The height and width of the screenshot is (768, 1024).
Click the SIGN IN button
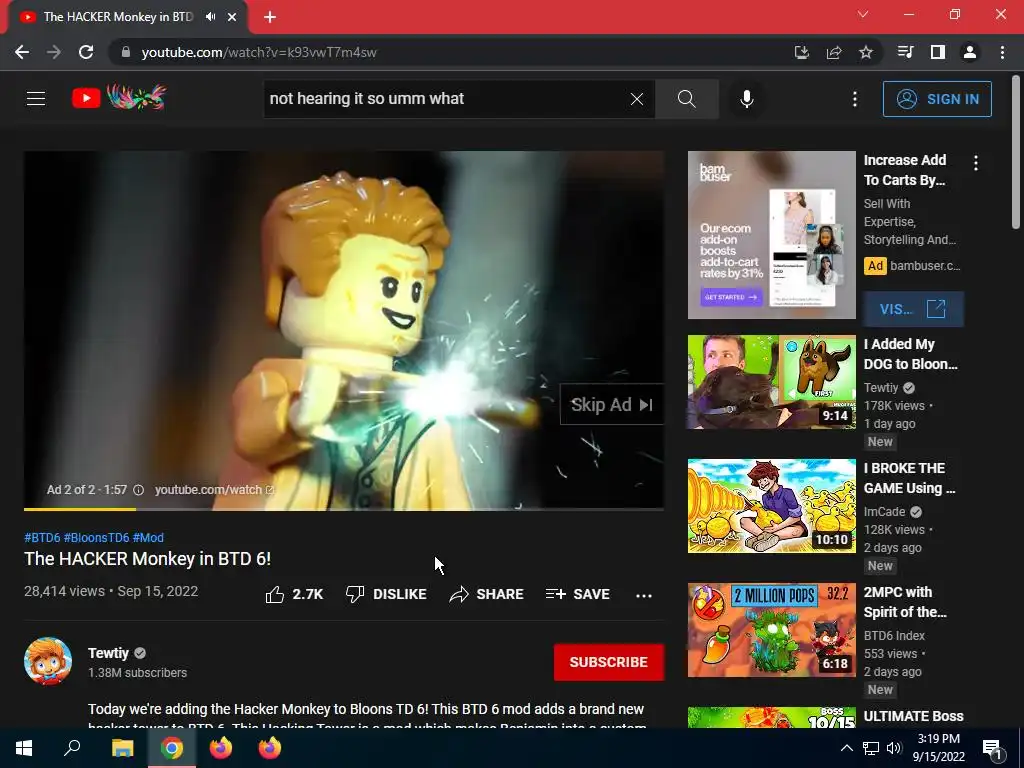point(936,99)
